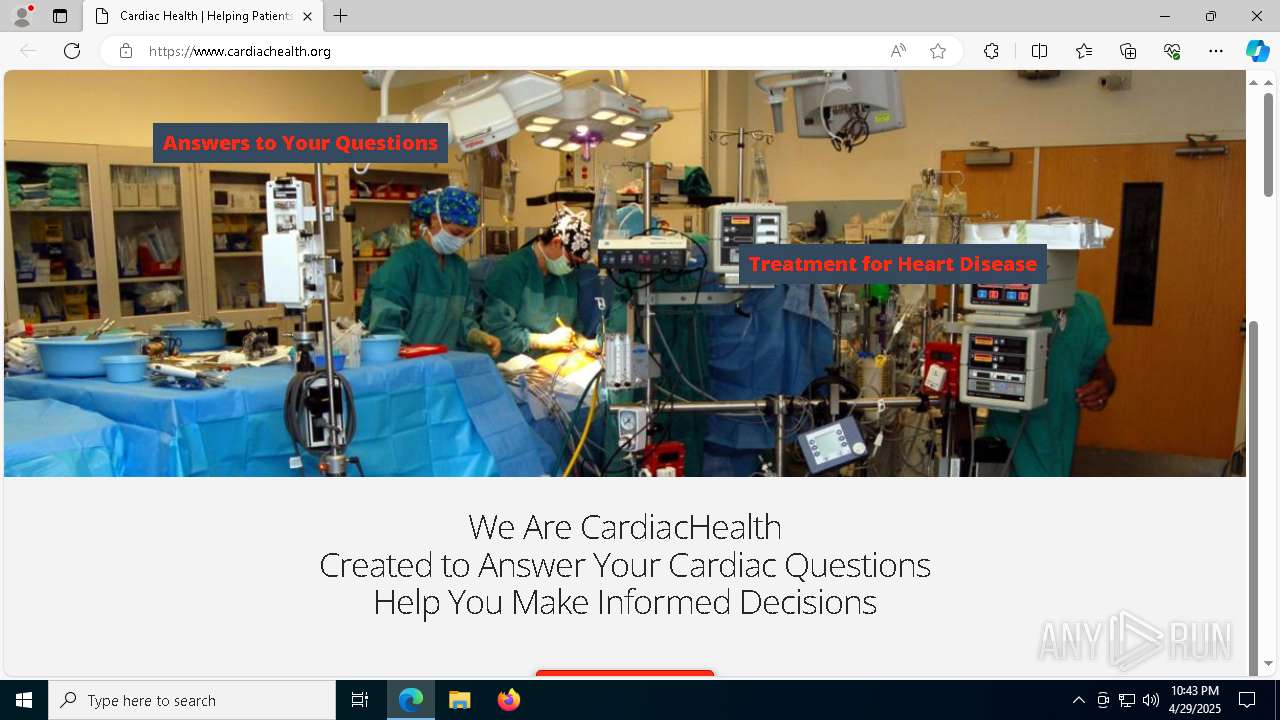
Task: Add this page to favorites star
Action: tap(938, 51)
